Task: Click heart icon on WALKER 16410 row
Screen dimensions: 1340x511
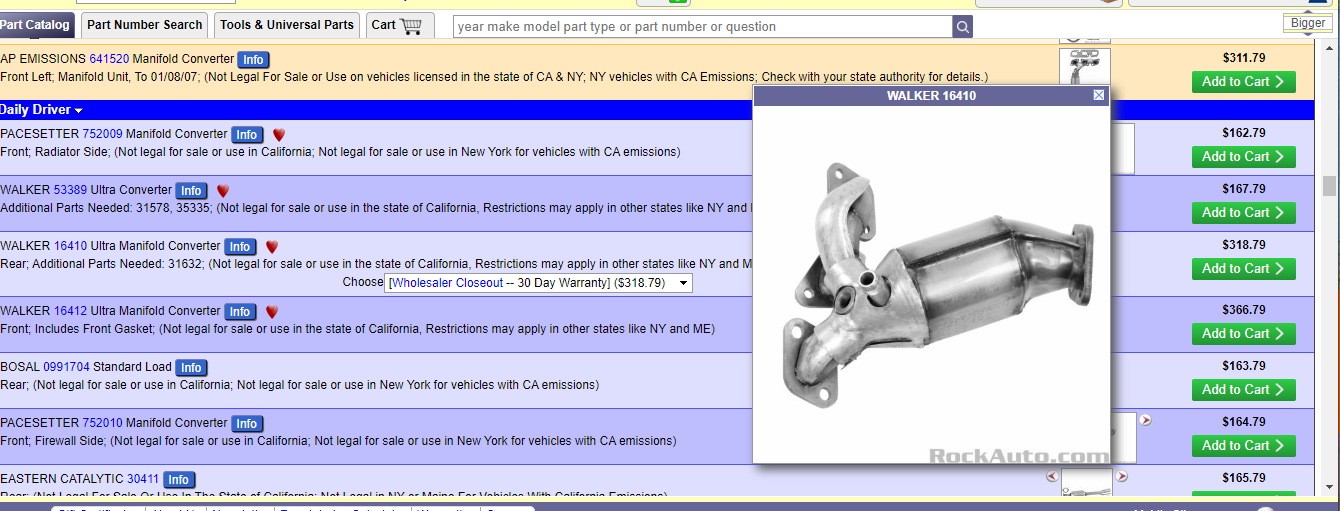Action: (x=271, y=246)
